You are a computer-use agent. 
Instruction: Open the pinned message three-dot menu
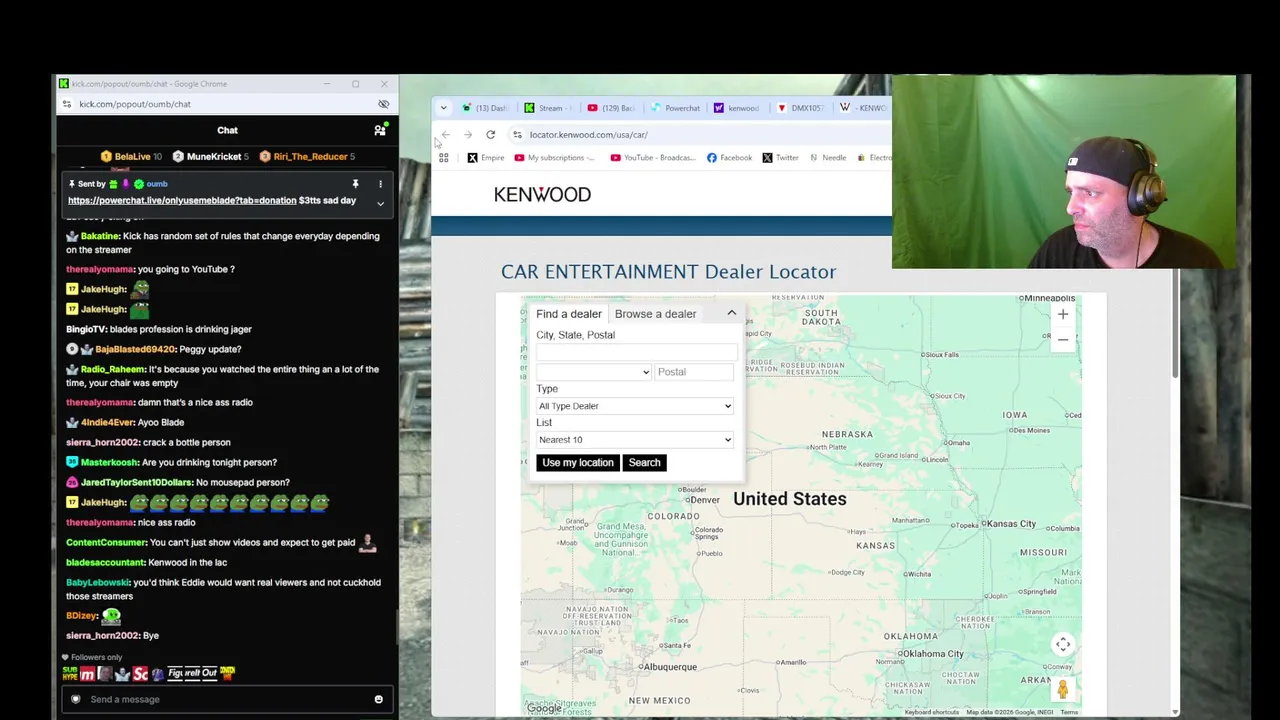(x=380, y=184)
